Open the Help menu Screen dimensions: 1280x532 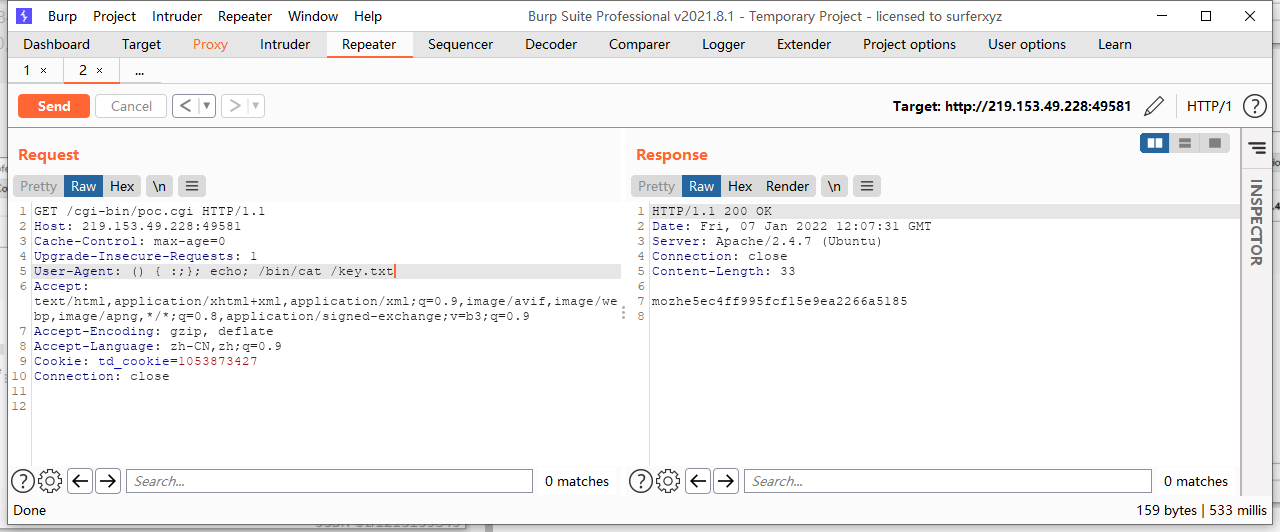click(368, 16)
